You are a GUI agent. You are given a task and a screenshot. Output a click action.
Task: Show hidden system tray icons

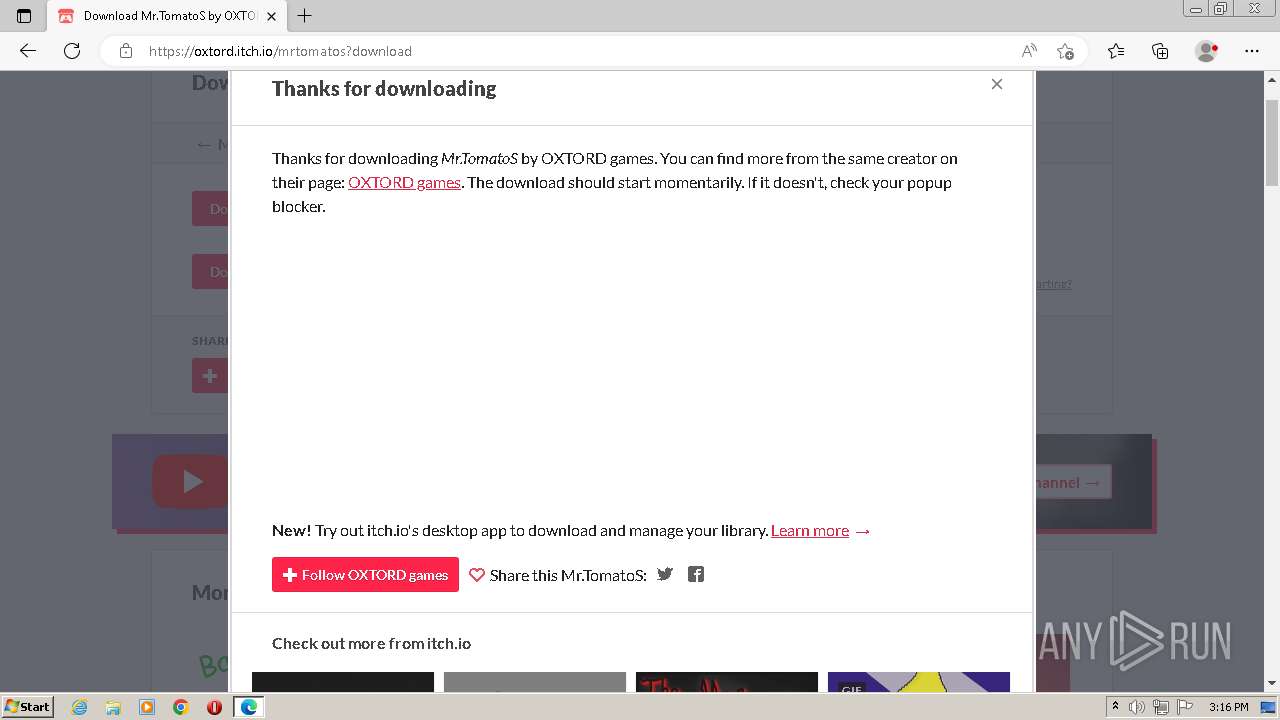[x=1116, y=707]
